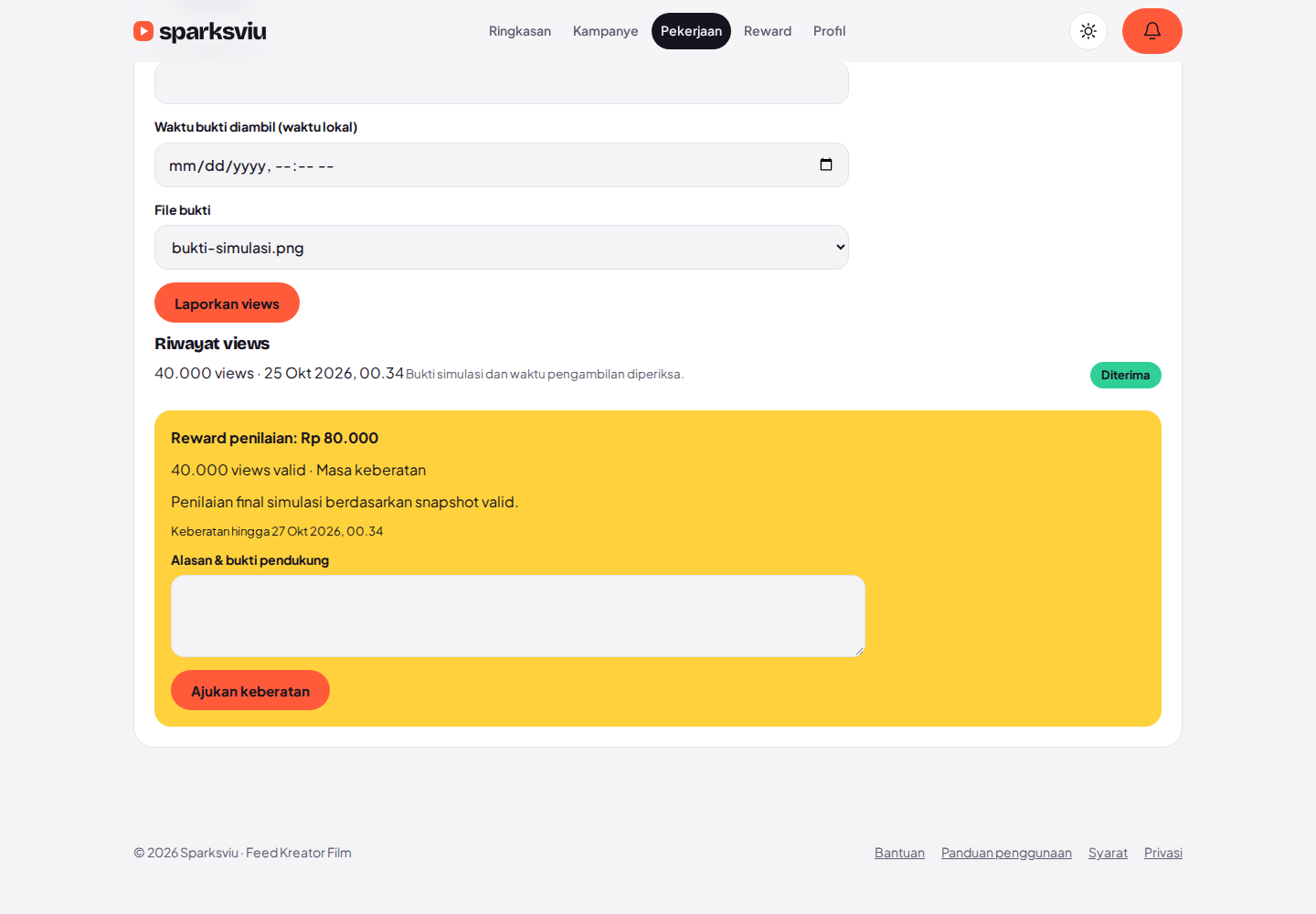
Task: Click the "Waktu bukti diambil (waktu lokal)" label
Action: (x=256, y=127)
